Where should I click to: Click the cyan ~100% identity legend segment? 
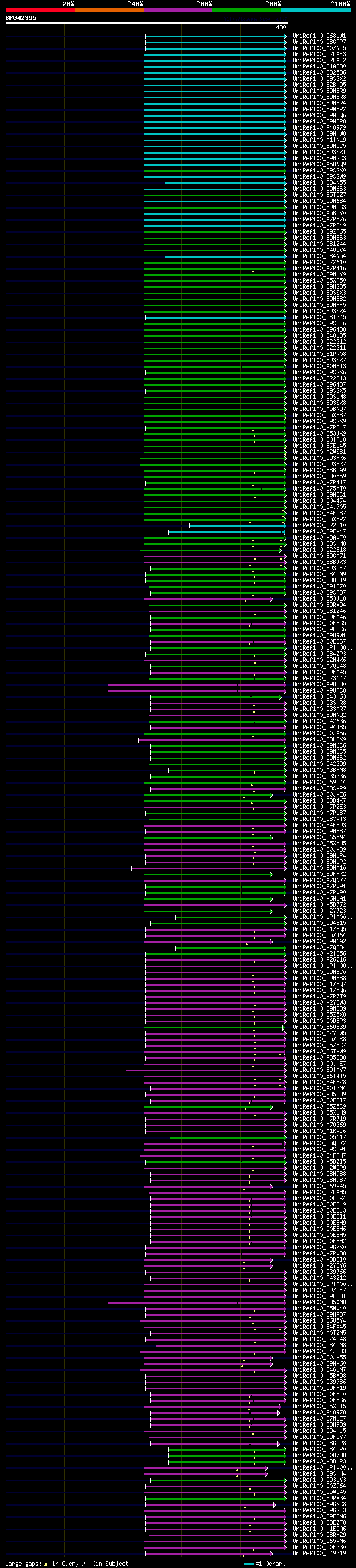pos(317,10)
